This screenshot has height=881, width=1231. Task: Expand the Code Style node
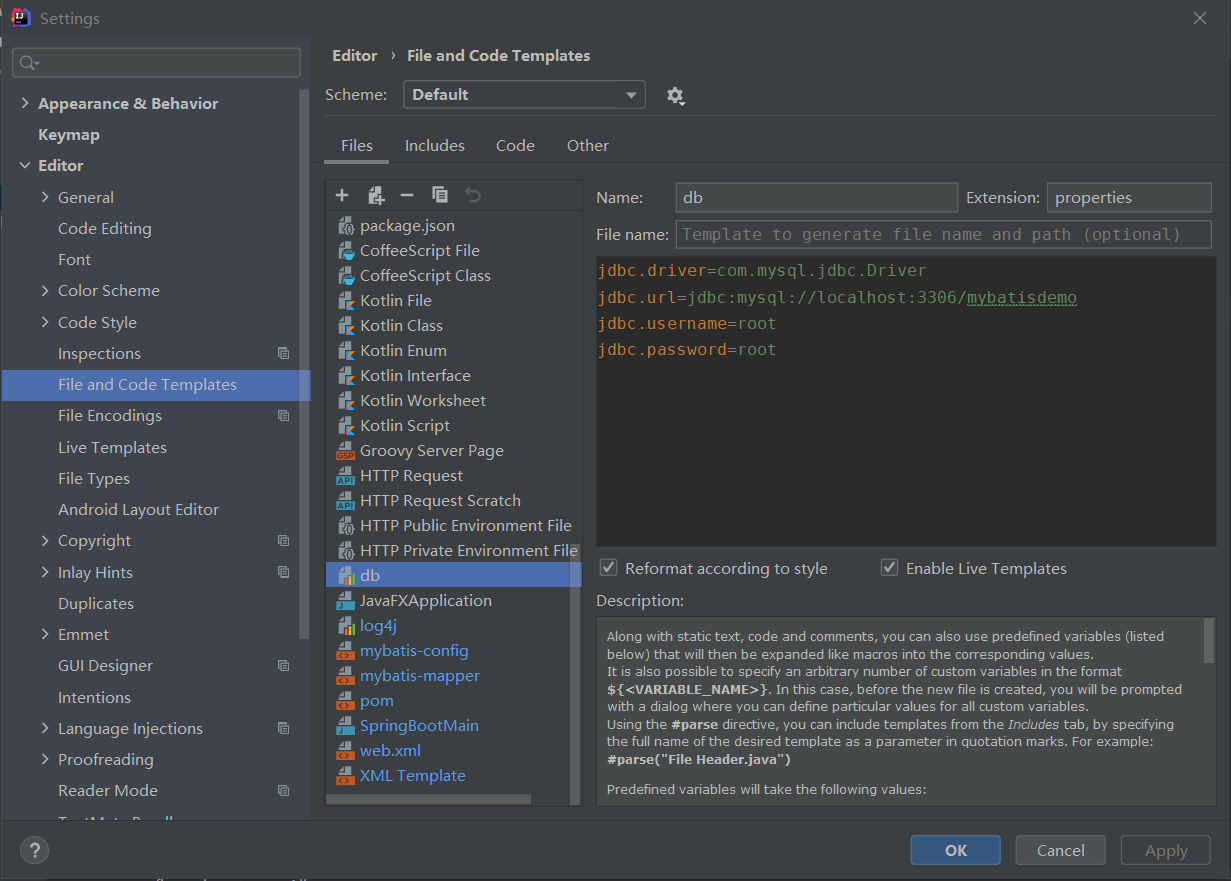[45, 322]
